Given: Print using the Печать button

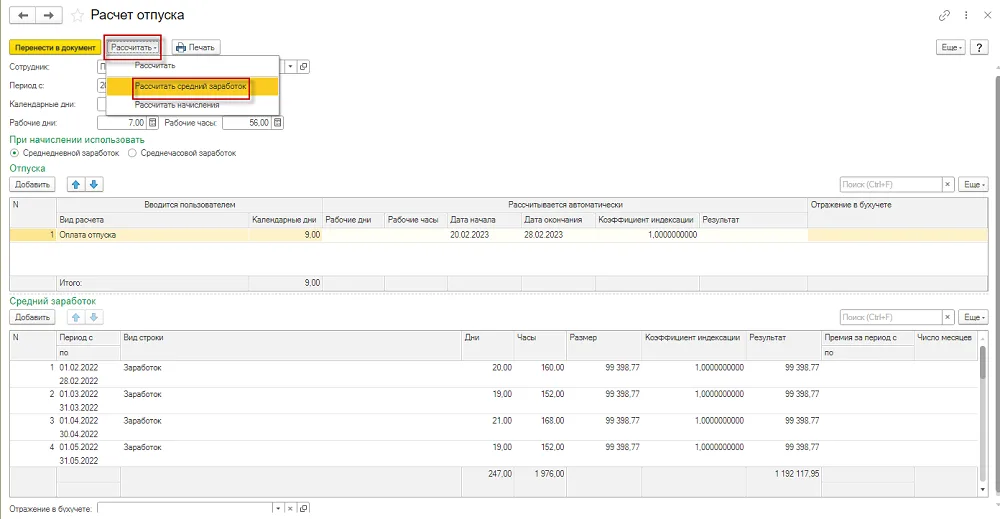Looking at the screenshot, I should pos(196,47).
